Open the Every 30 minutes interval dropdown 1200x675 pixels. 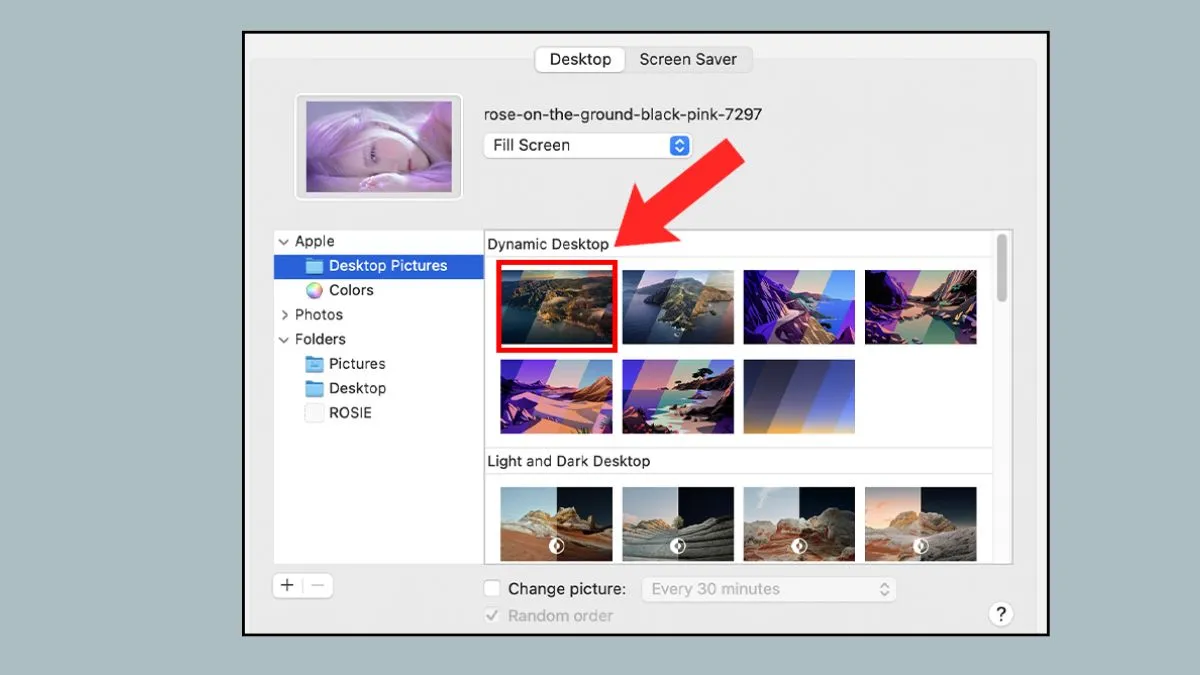[x=769, y=589]
